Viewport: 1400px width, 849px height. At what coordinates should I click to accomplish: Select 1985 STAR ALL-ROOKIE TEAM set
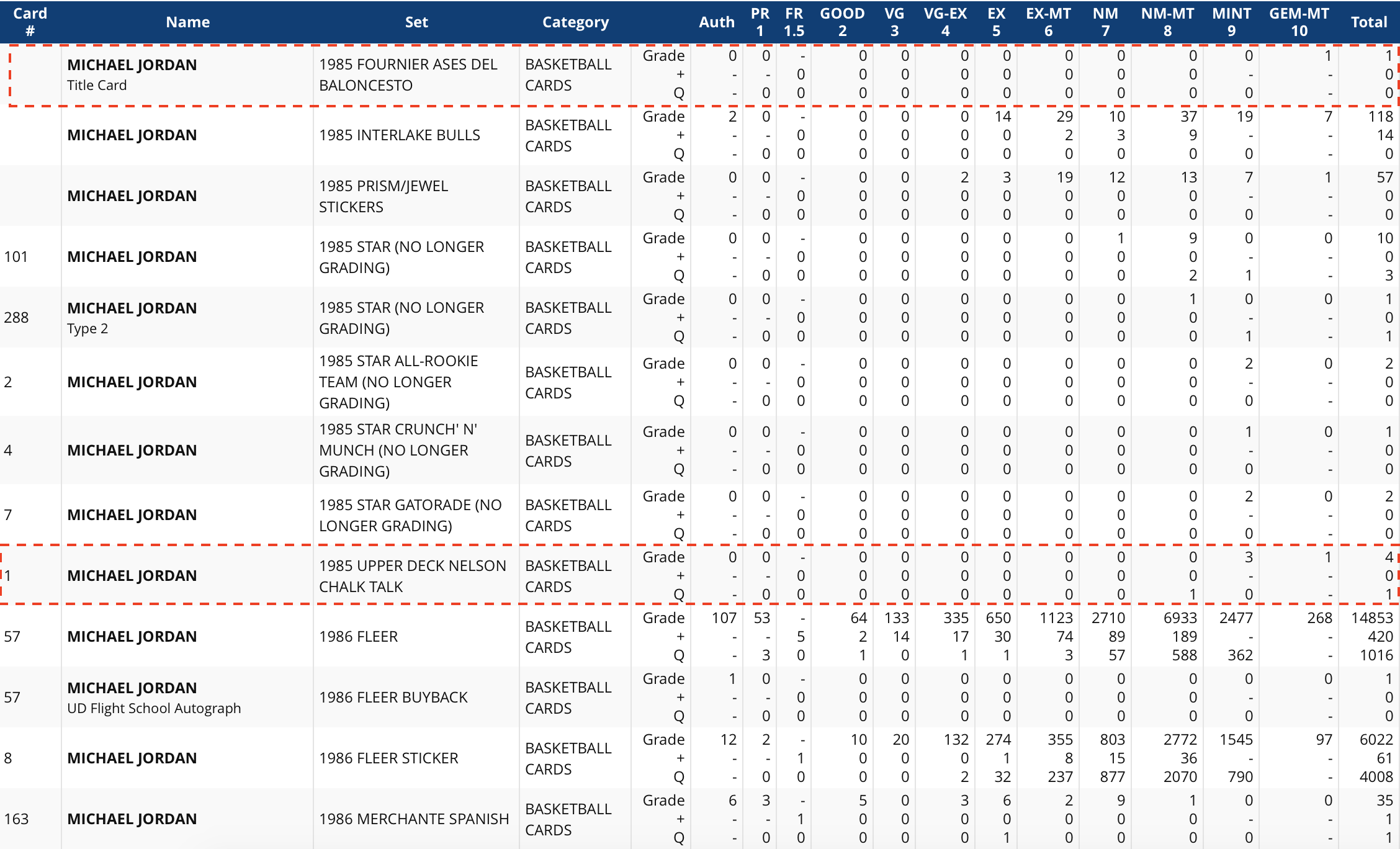coord(398,382)
